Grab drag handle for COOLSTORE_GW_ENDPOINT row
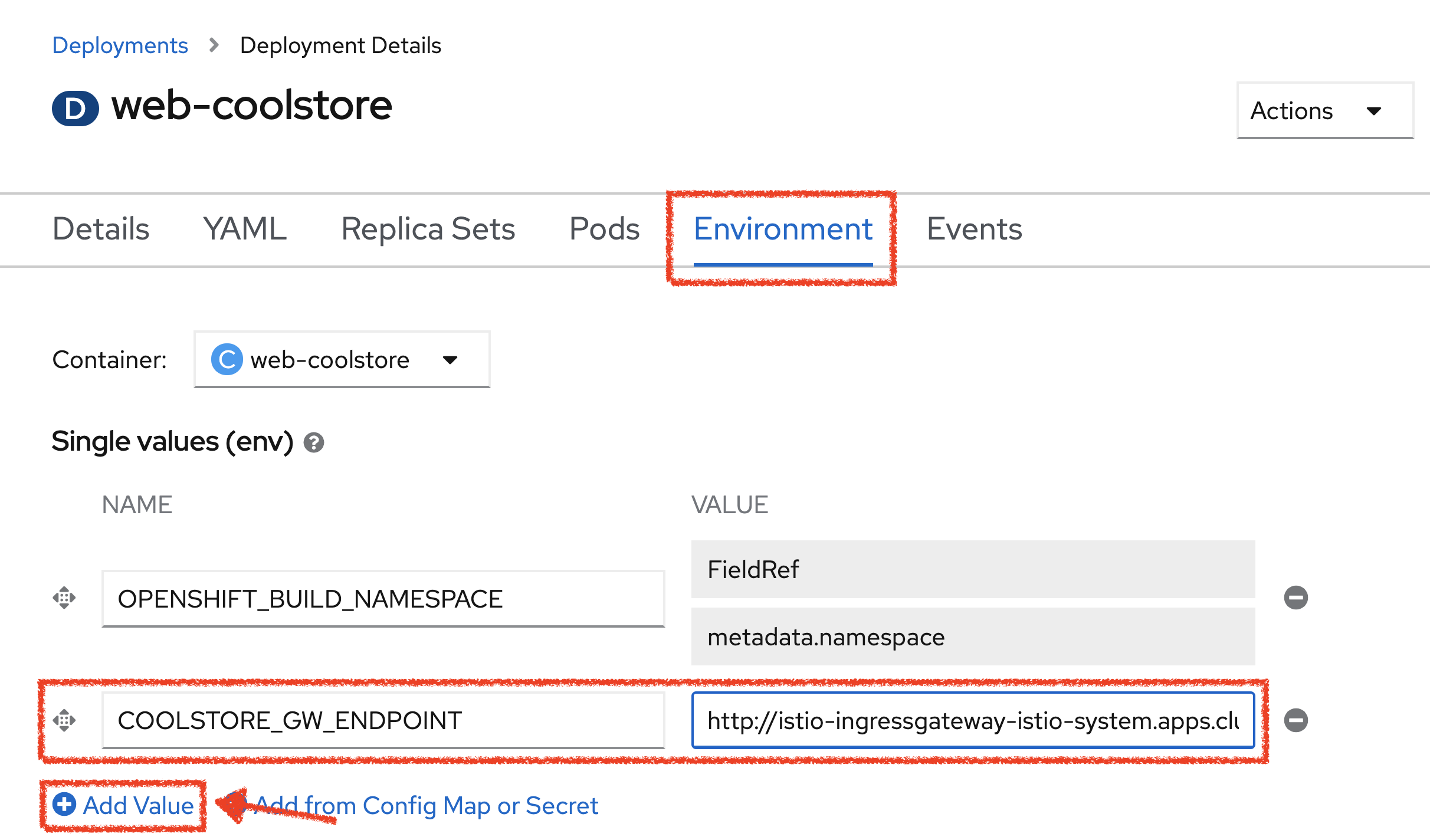This screenshot has height=840, width=1430. [x=65, y=720]
